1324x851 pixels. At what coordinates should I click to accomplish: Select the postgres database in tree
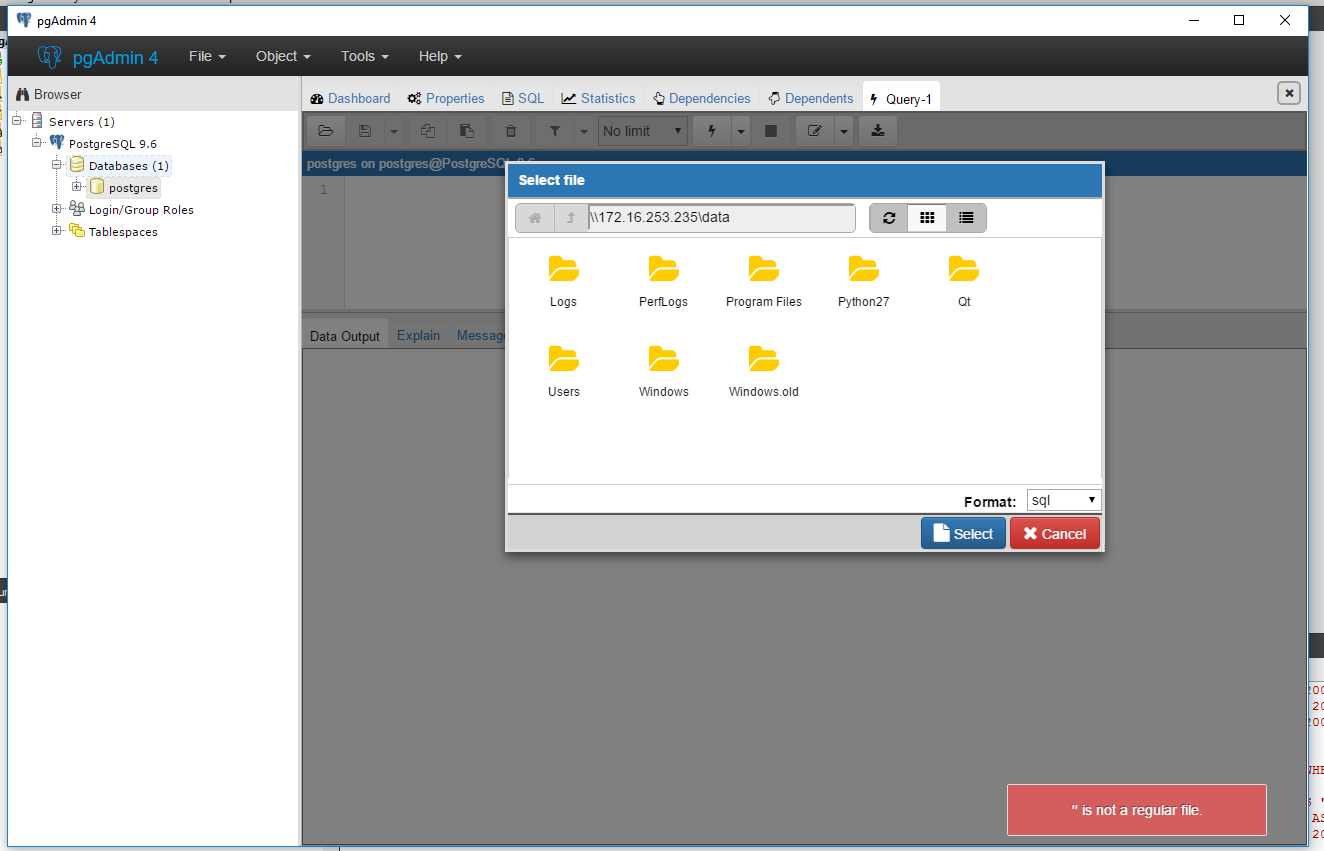pos(132,188)
